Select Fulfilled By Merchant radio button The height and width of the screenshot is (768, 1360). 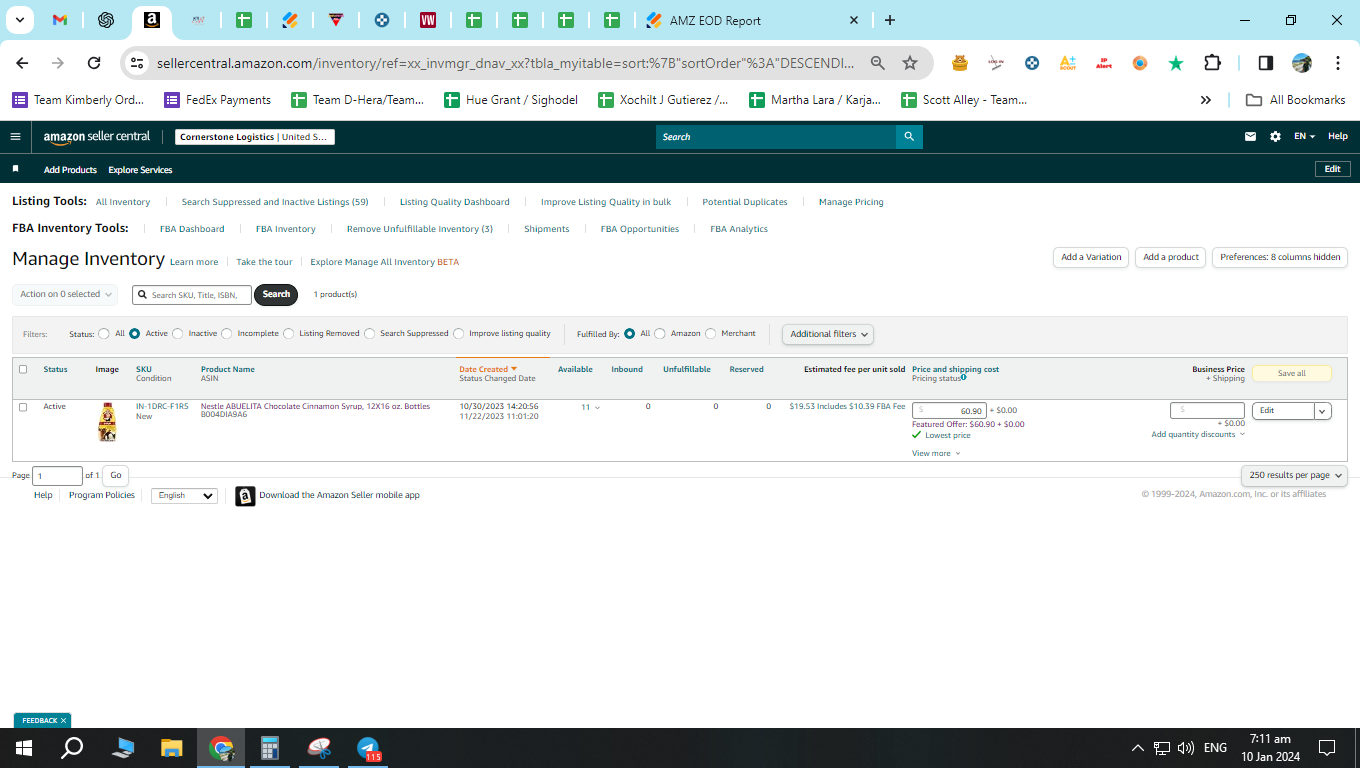click(711, 334)
